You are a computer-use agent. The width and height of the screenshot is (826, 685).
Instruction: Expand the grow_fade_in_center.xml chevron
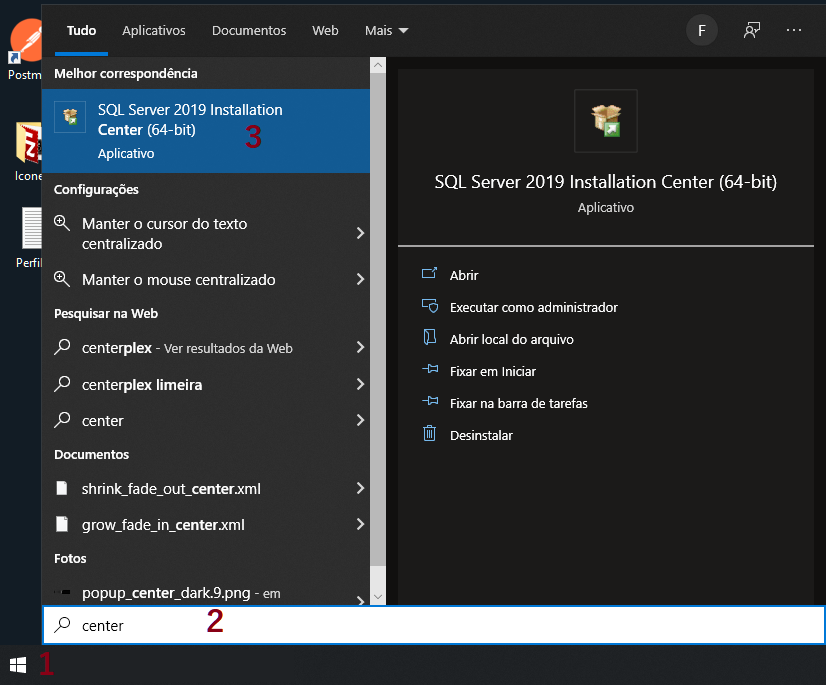click(x=360, y=524)
